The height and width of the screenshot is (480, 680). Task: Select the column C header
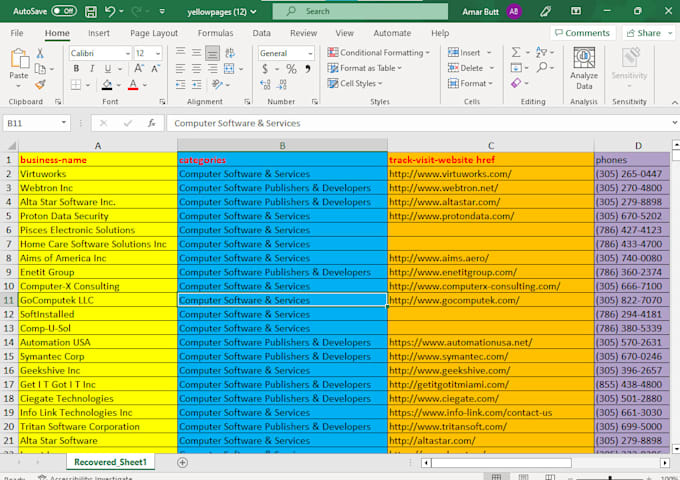point(490,146)
